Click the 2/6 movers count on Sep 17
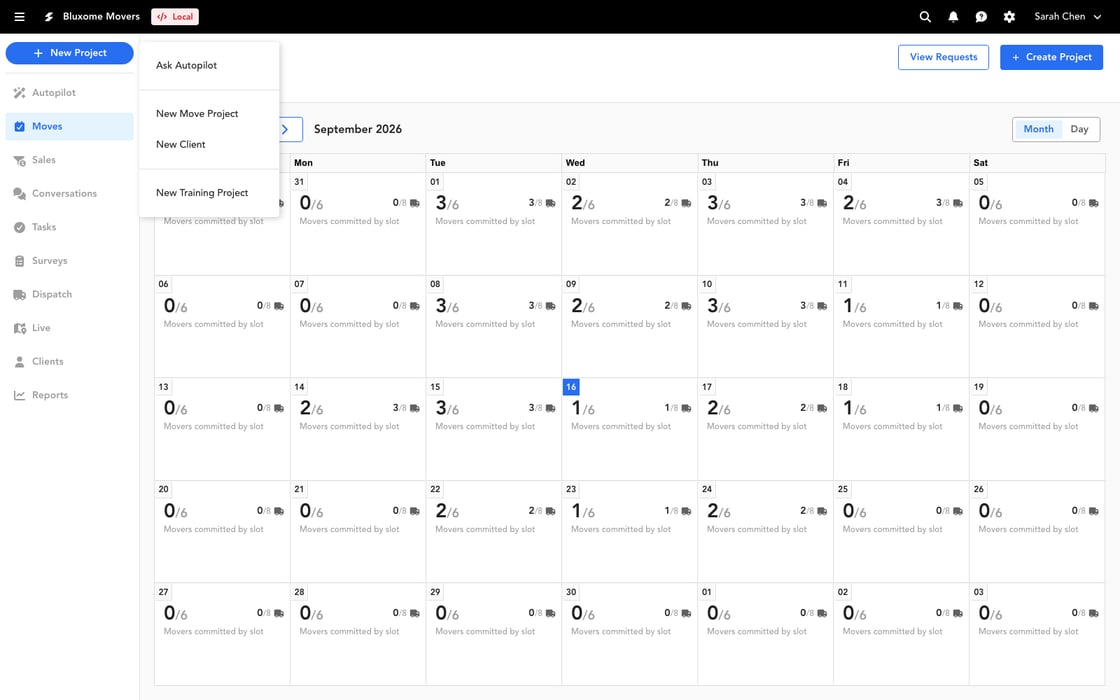Viewport: 1120px width, 700px height. [719, 409]
